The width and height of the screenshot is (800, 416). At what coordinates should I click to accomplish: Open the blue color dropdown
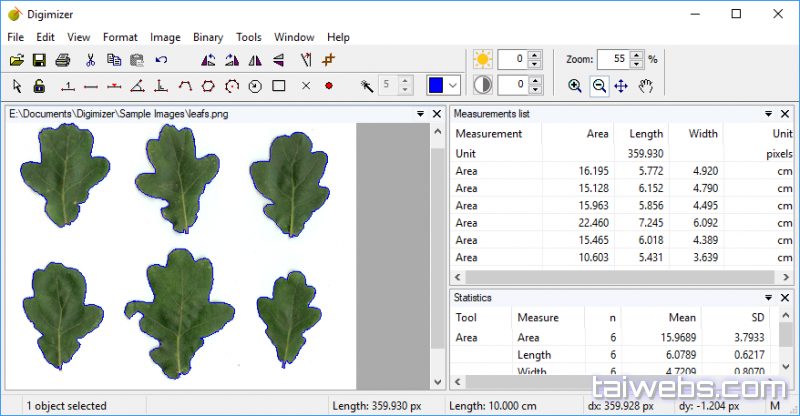click(453, 86)
